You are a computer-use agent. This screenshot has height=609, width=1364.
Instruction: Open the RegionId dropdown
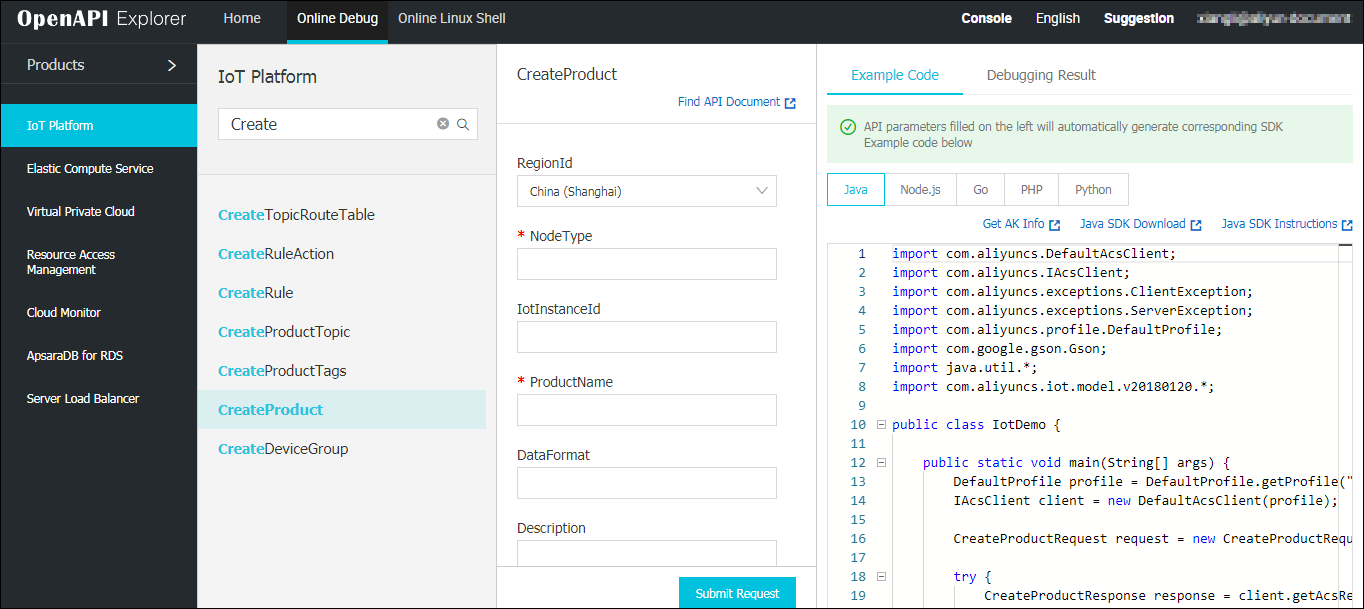coord(646,191)
